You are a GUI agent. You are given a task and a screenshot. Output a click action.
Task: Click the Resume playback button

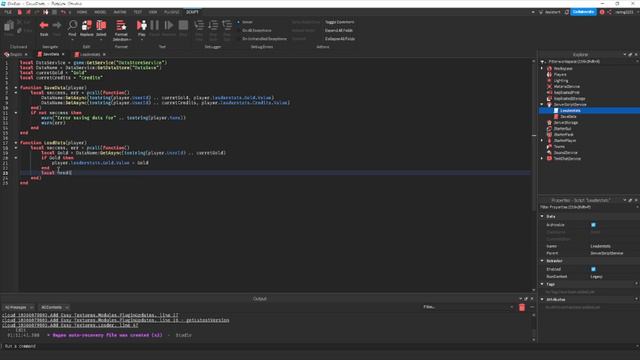pos(169,26)
